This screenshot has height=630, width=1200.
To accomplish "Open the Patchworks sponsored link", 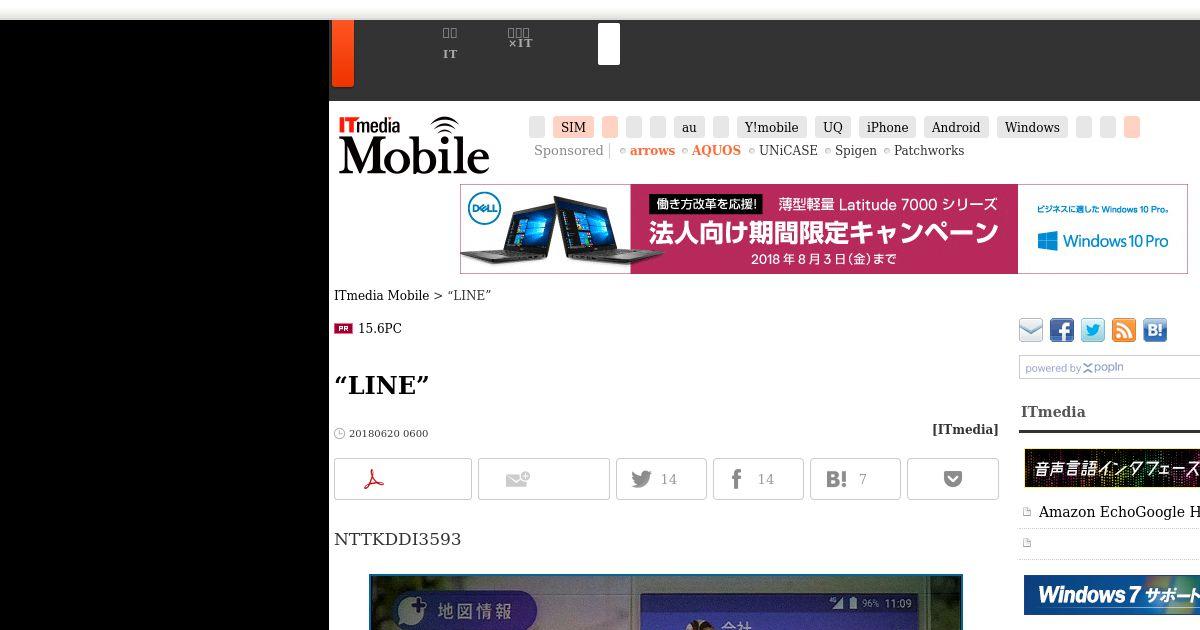I will pyautogui.click(x=929, y=150).
